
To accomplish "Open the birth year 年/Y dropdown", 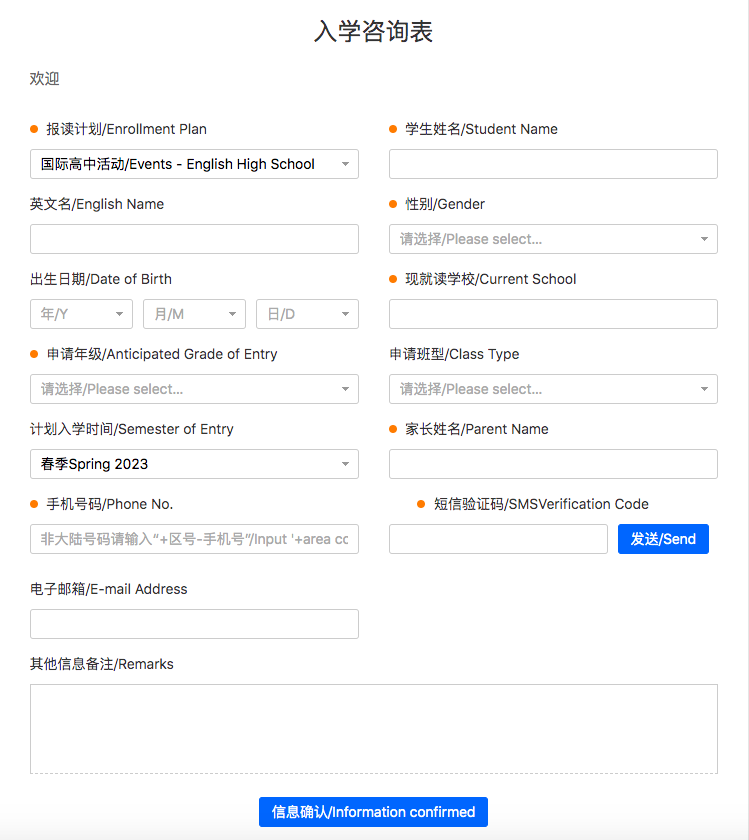I will click(81, 314).
